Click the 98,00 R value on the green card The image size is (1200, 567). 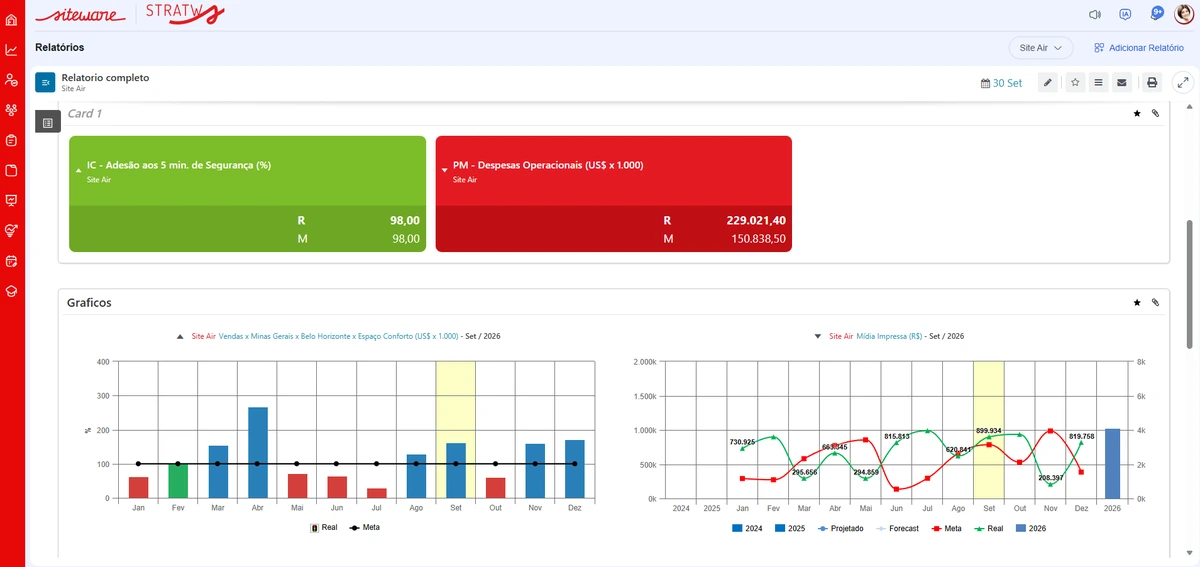[x=405, y=220]
